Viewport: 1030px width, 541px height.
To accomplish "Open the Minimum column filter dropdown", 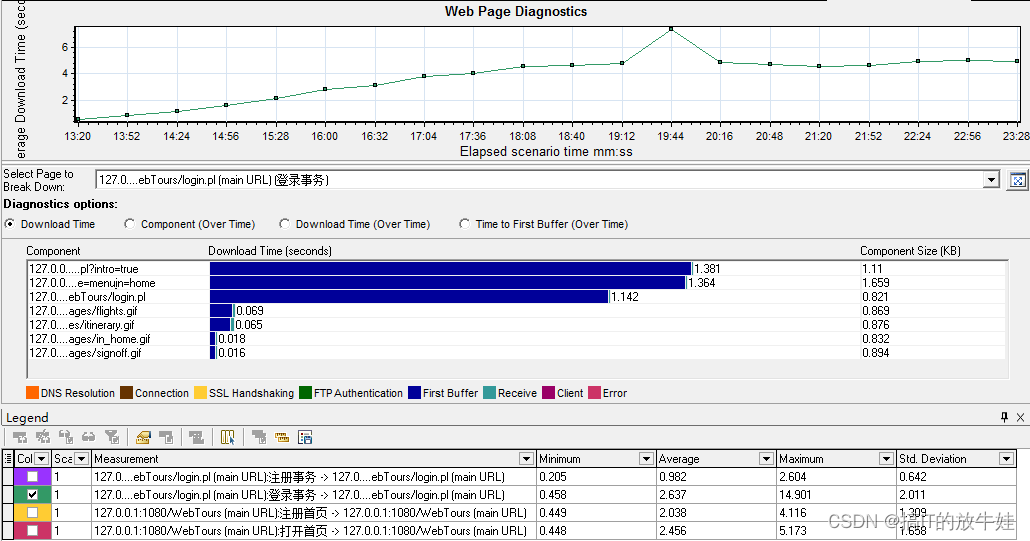I will [646, 458].
